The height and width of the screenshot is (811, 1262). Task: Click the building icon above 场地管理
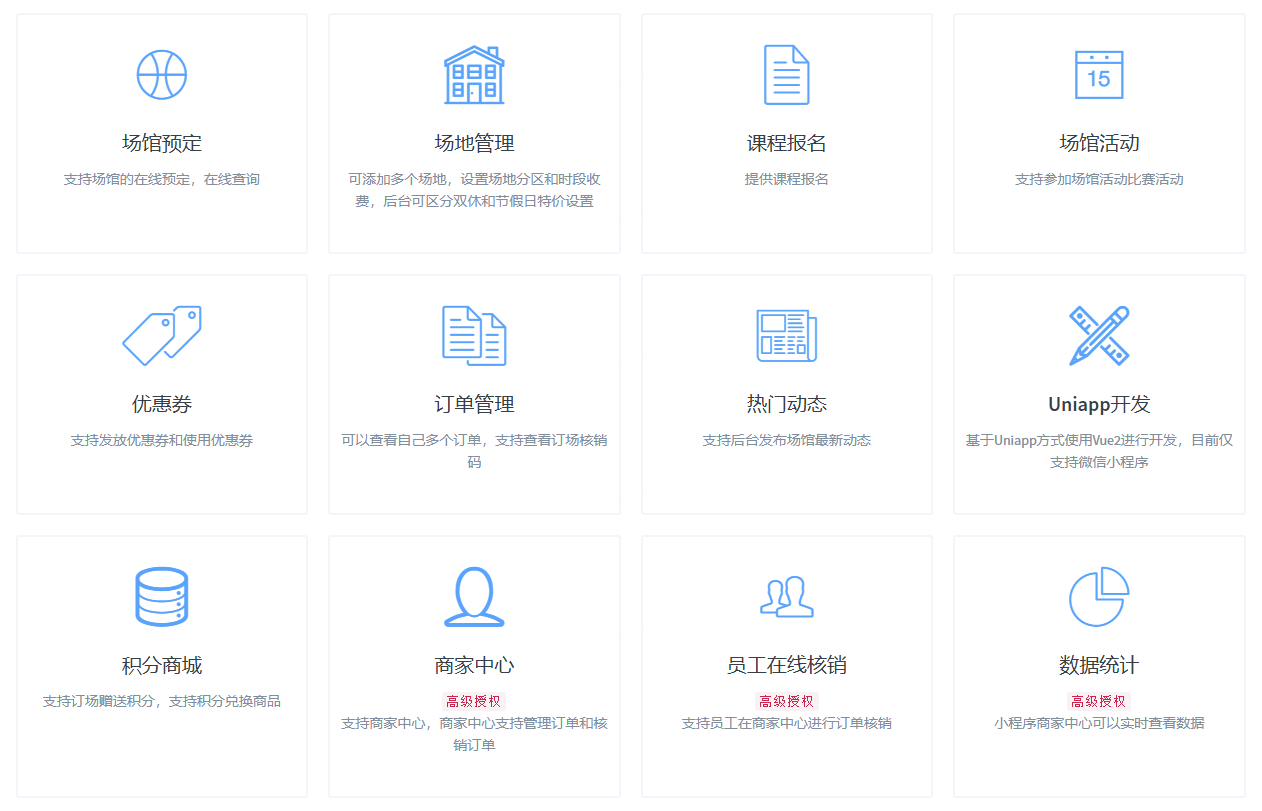(474, 75)
